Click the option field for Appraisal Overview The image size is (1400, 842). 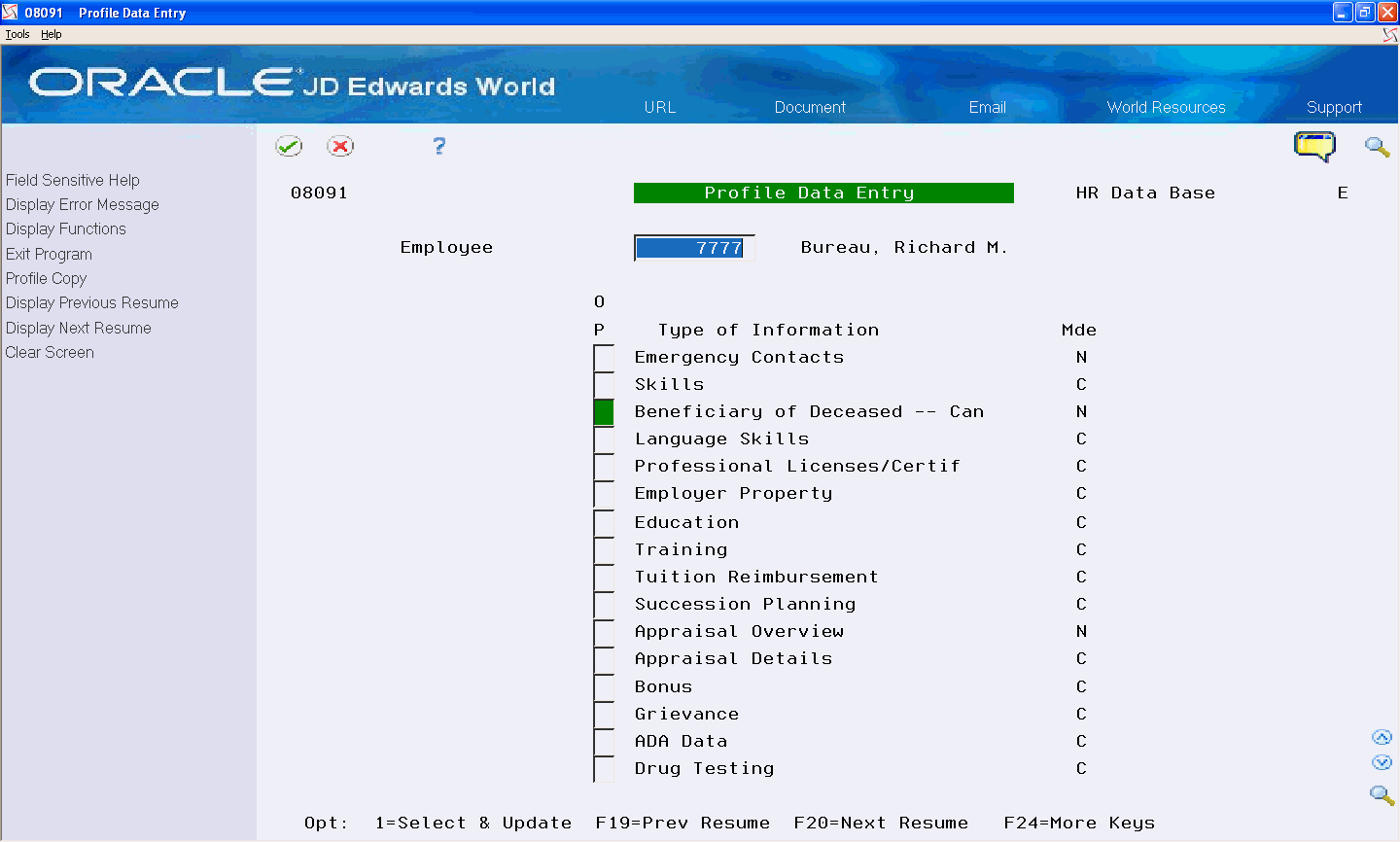pos(604,632)
